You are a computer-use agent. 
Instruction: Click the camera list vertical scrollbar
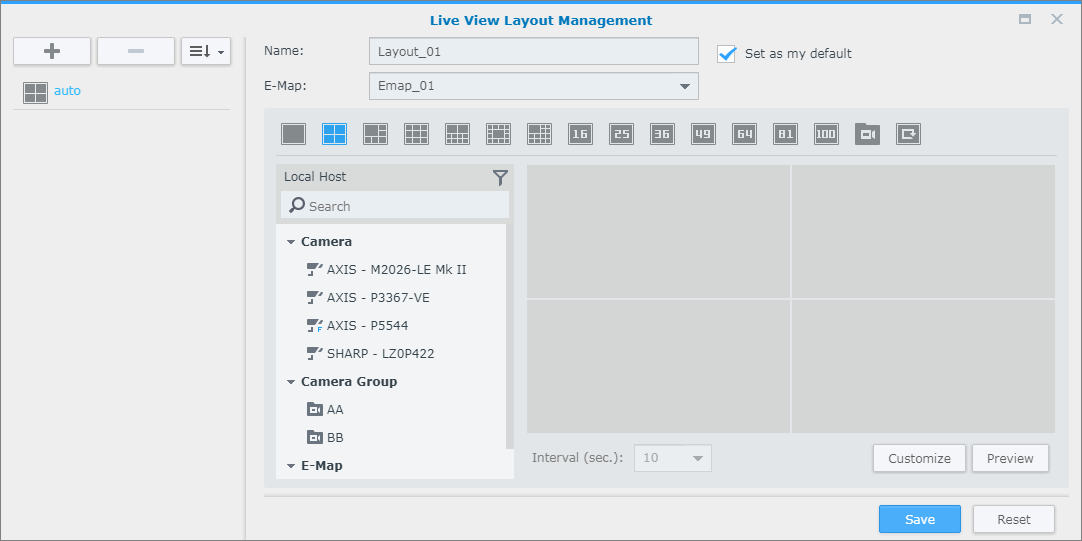[x=510, y=336]
